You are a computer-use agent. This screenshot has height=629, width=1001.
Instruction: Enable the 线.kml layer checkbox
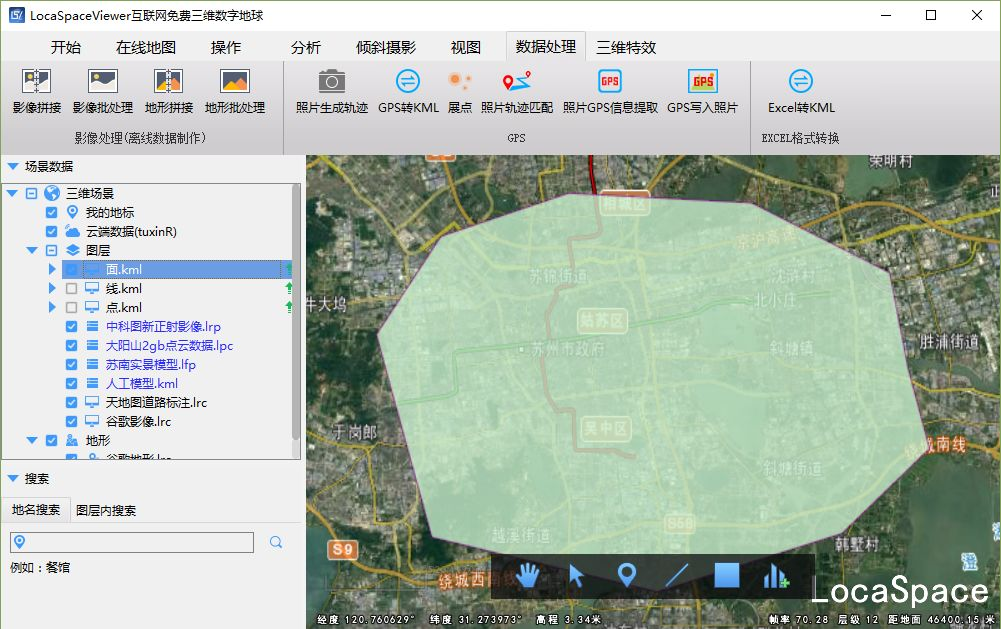pyautogui.click(x=72, y=289)
